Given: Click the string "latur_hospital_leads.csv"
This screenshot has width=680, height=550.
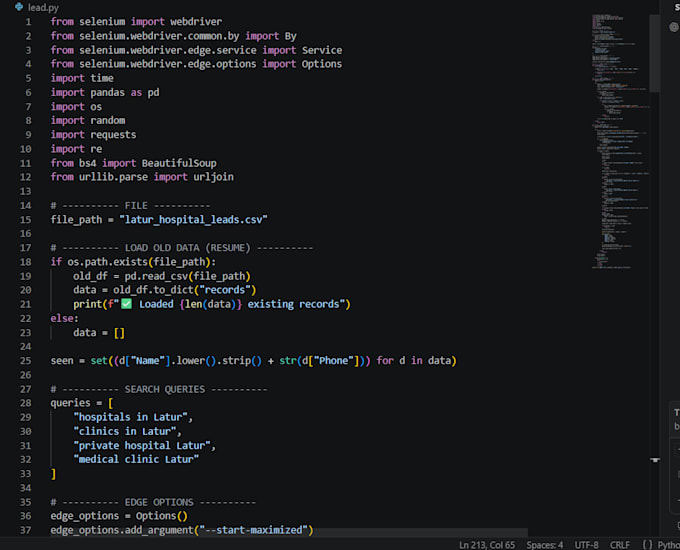Looking at the screenshot, I should pos(193,220).
